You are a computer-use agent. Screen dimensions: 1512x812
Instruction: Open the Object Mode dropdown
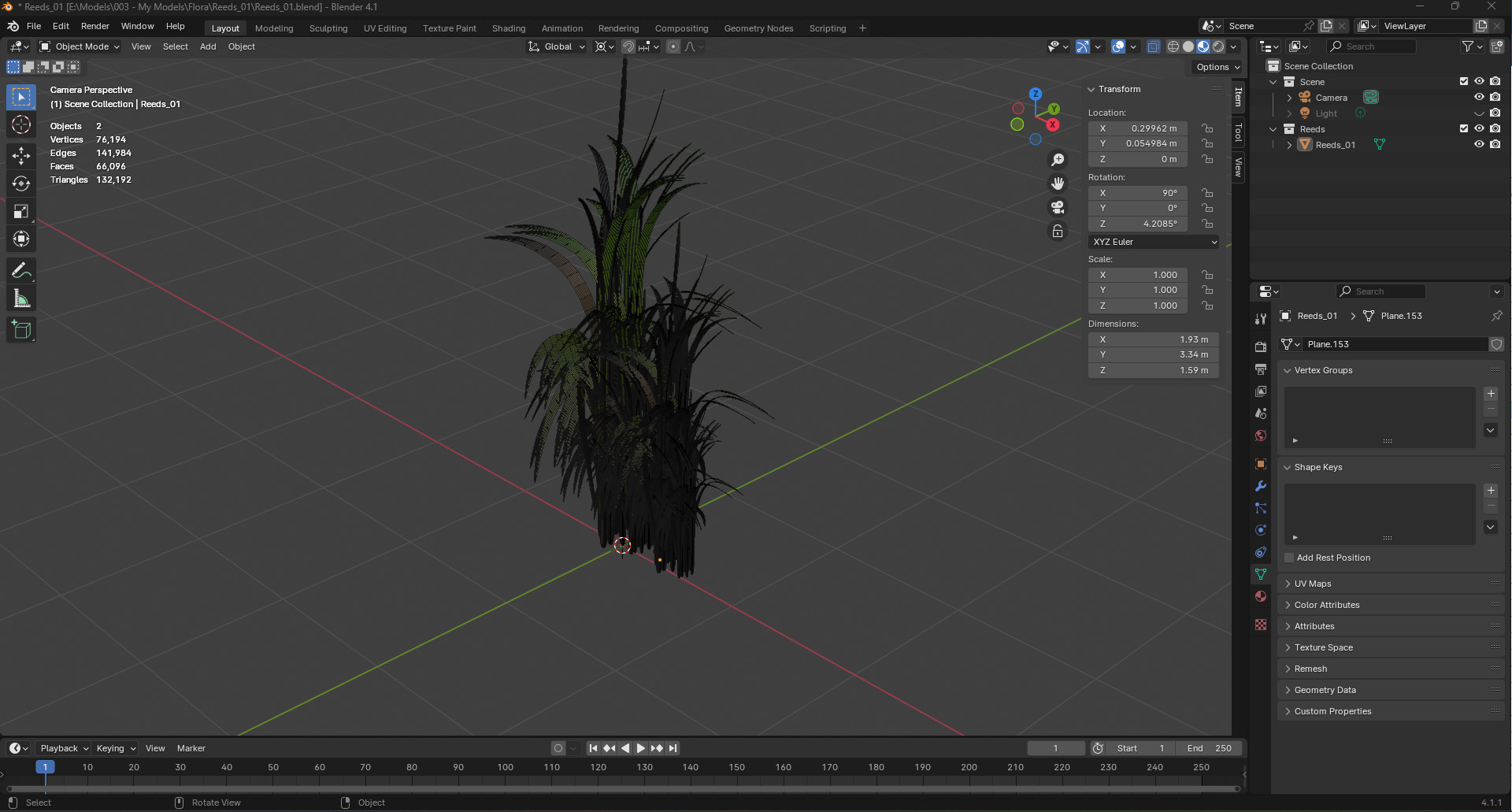(x=80, y=46)
